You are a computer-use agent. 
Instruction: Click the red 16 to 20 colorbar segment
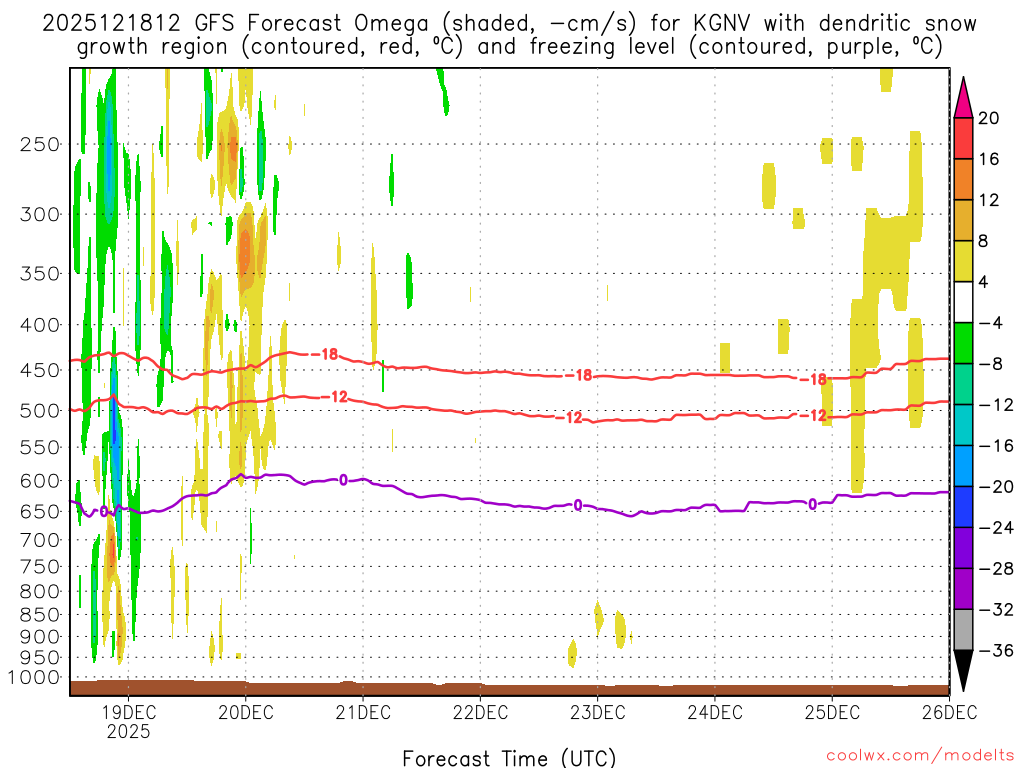(963, 138)
